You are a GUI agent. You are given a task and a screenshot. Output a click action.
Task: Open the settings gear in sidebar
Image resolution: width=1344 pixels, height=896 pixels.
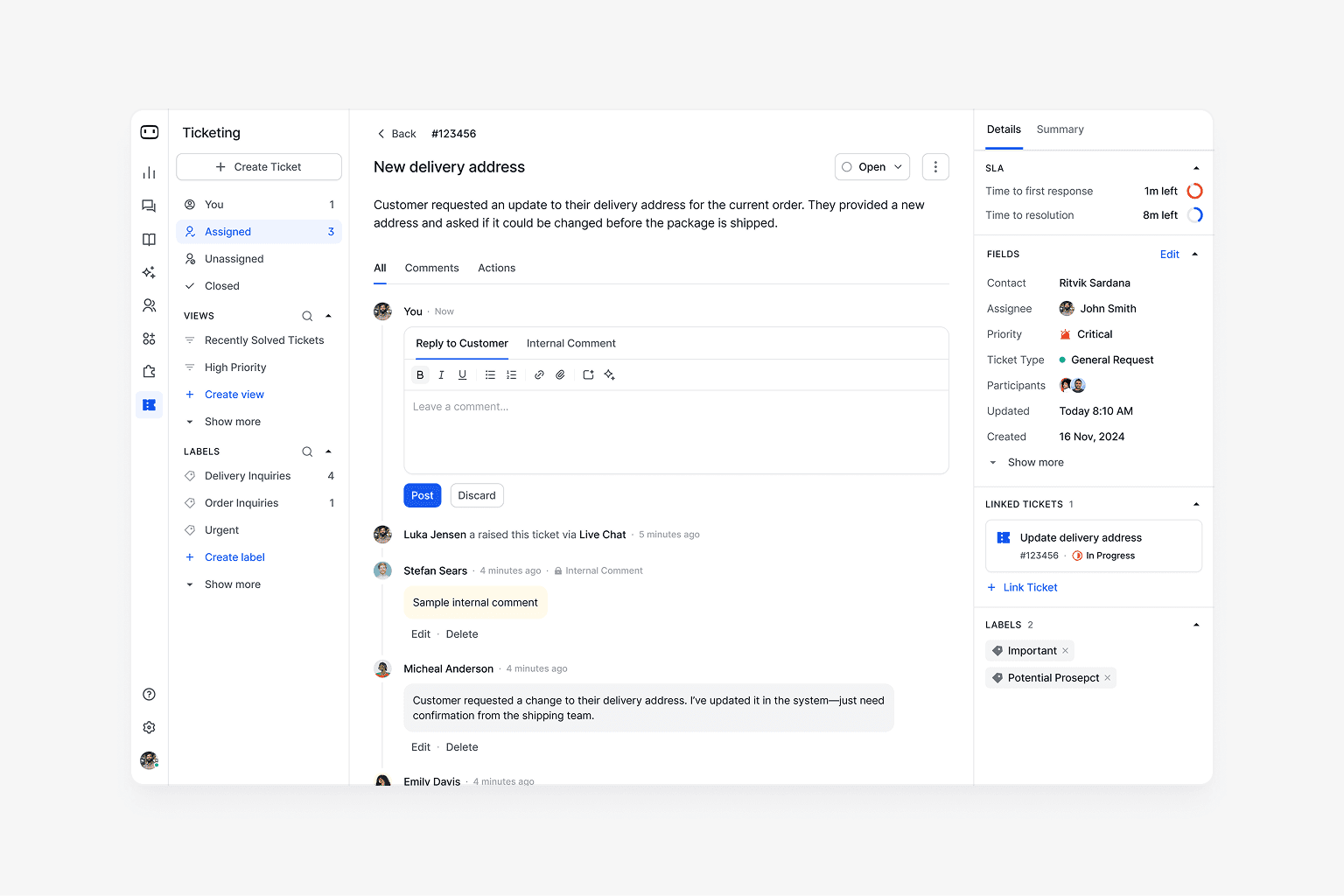coord(149,728)
